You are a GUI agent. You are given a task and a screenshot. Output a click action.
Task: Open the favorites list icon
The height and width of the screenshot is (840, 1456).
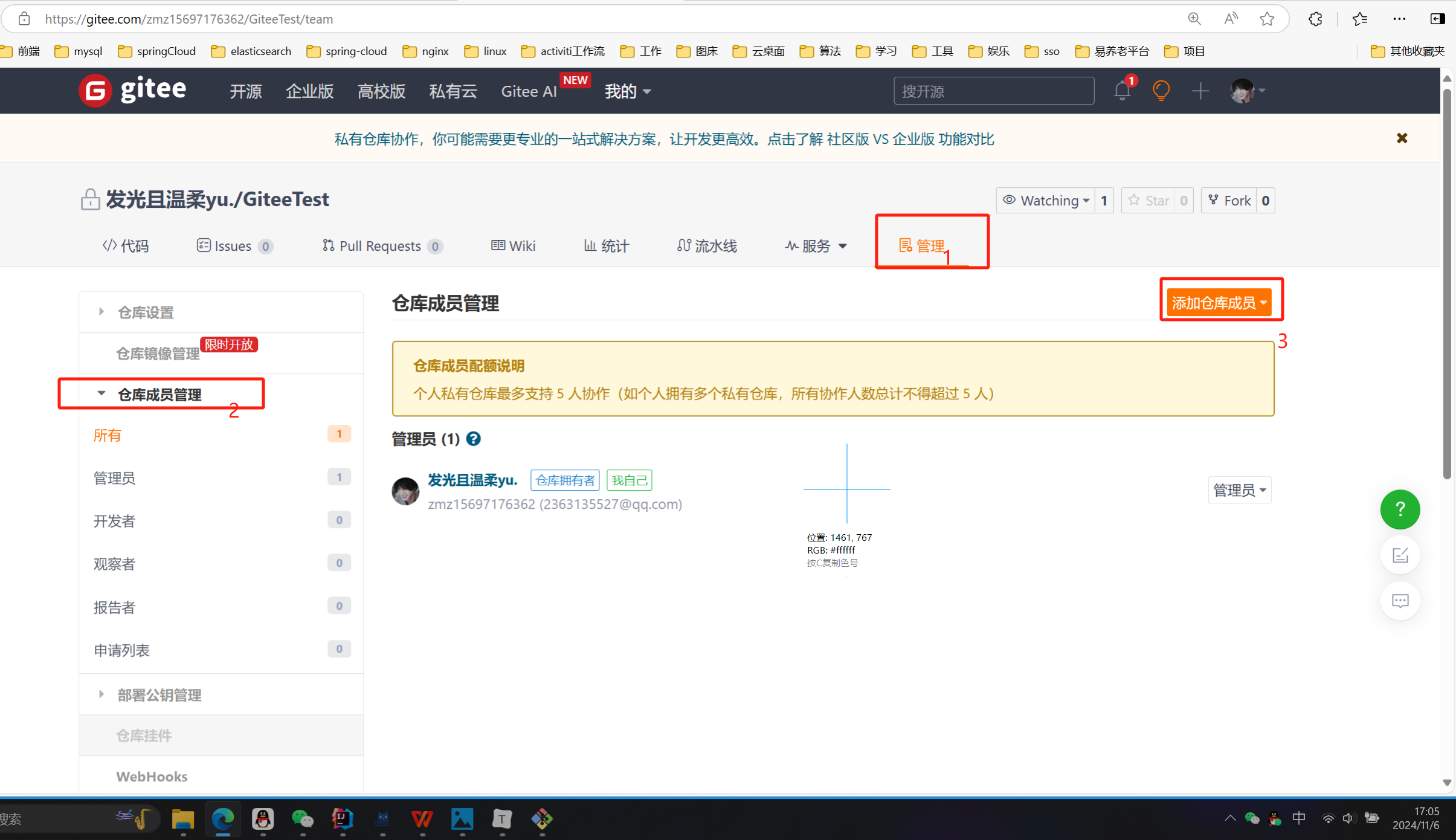[x=1360, y=19]
